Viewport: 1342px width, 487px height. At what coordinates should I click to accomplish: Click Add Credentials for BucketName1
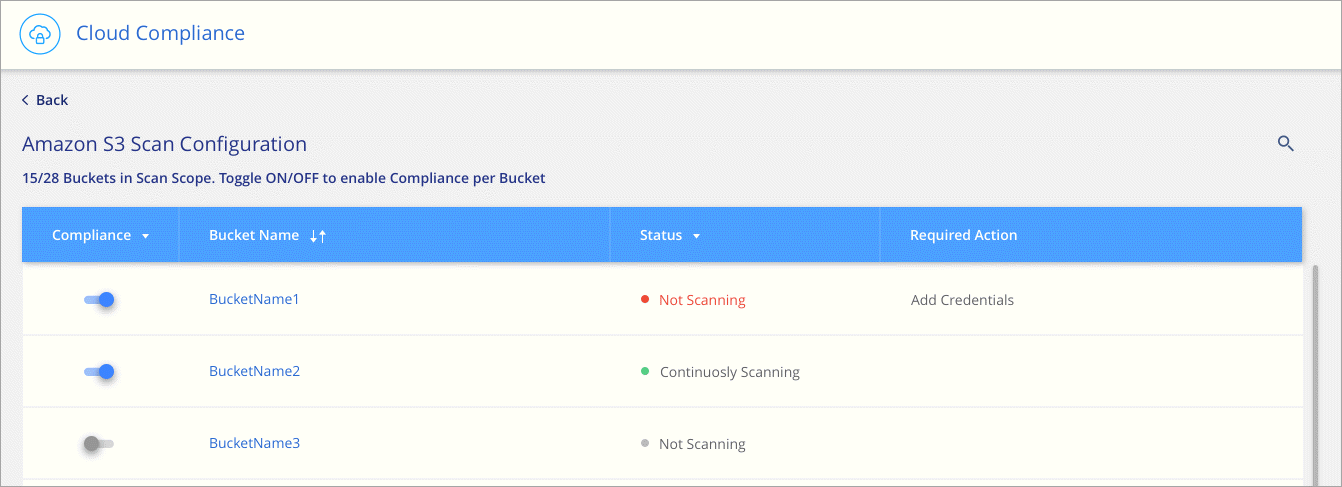(x=962, y=300)
